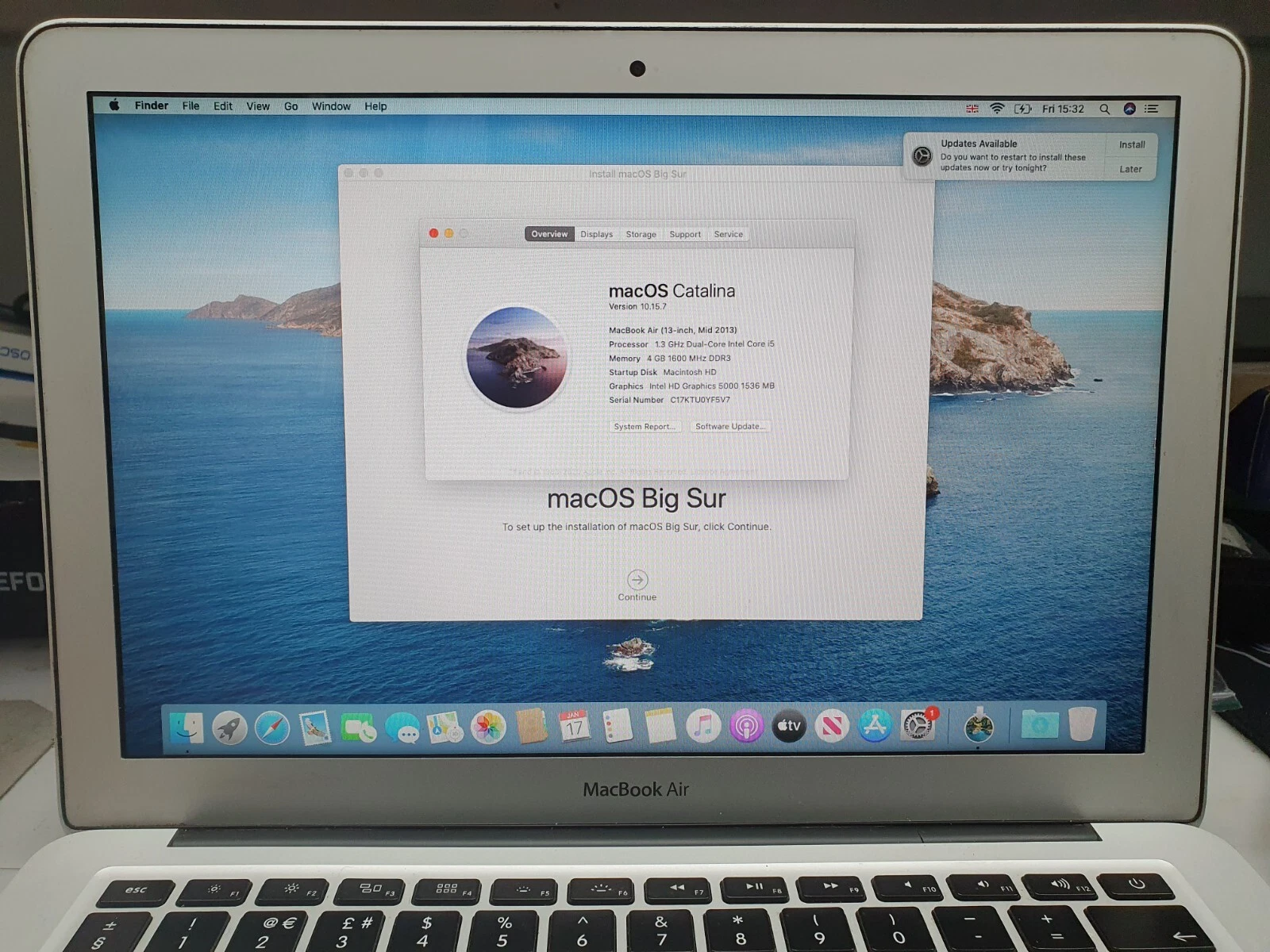Open the View menu
The width and height of the screenshot is (1270, 952).
[258, 106]
